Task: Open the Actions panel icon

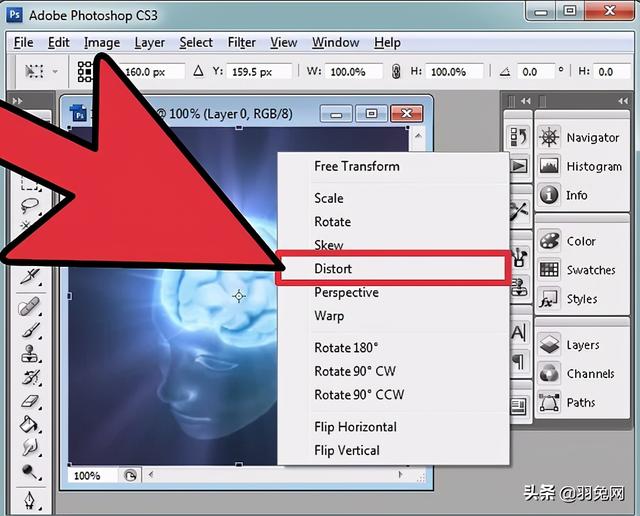Action: (519, 166)
